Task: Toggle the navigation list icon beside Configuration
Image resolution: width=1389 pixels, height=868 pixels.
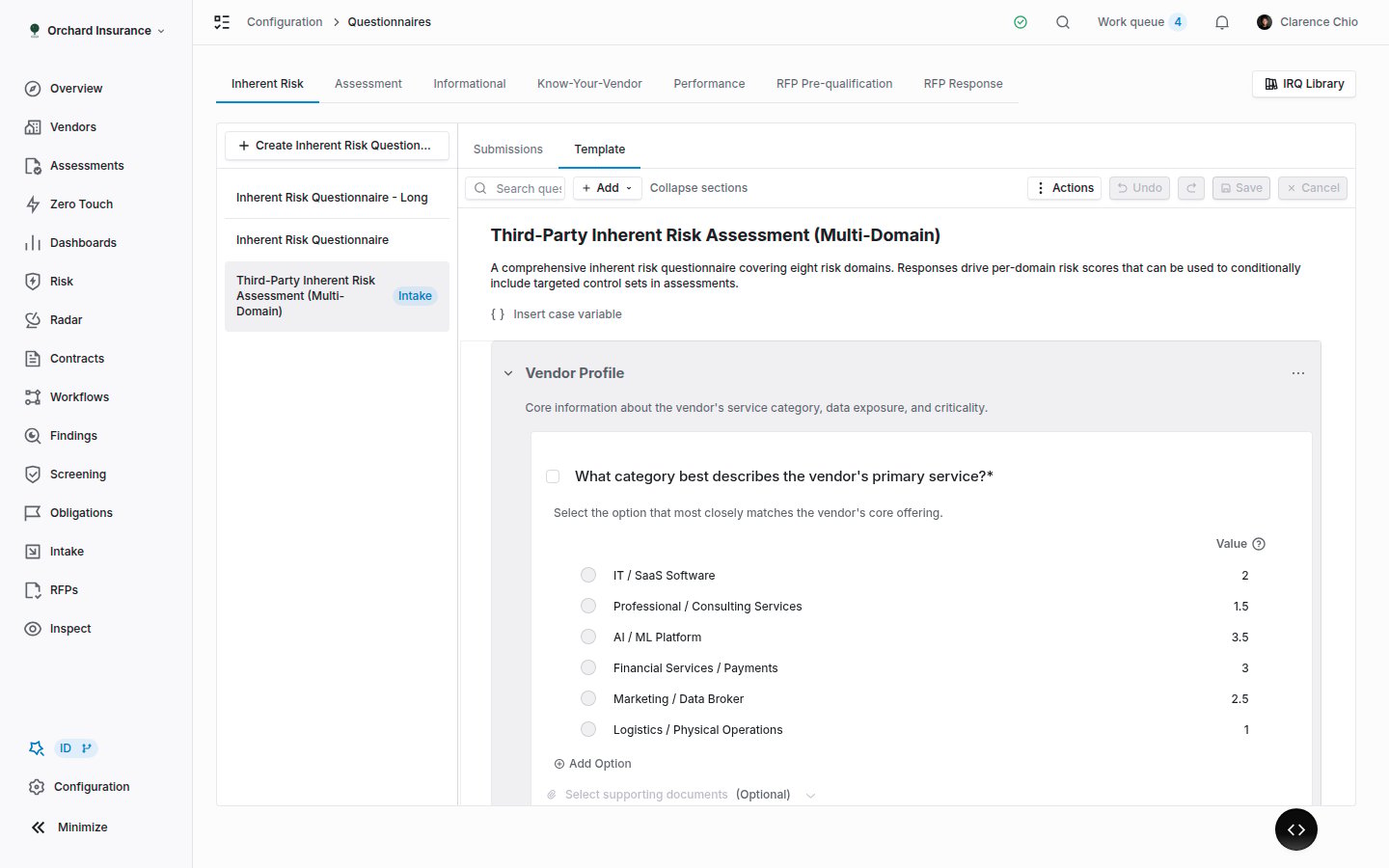Action: point(222,22)
